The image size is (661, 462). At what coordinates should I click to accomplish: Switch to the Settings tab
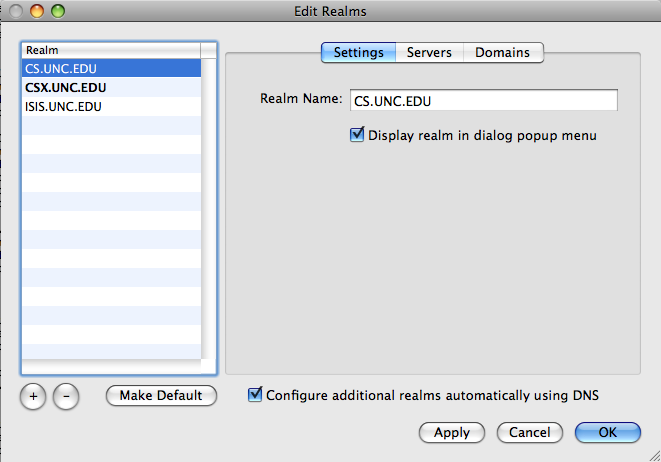[x=358, y=52]
